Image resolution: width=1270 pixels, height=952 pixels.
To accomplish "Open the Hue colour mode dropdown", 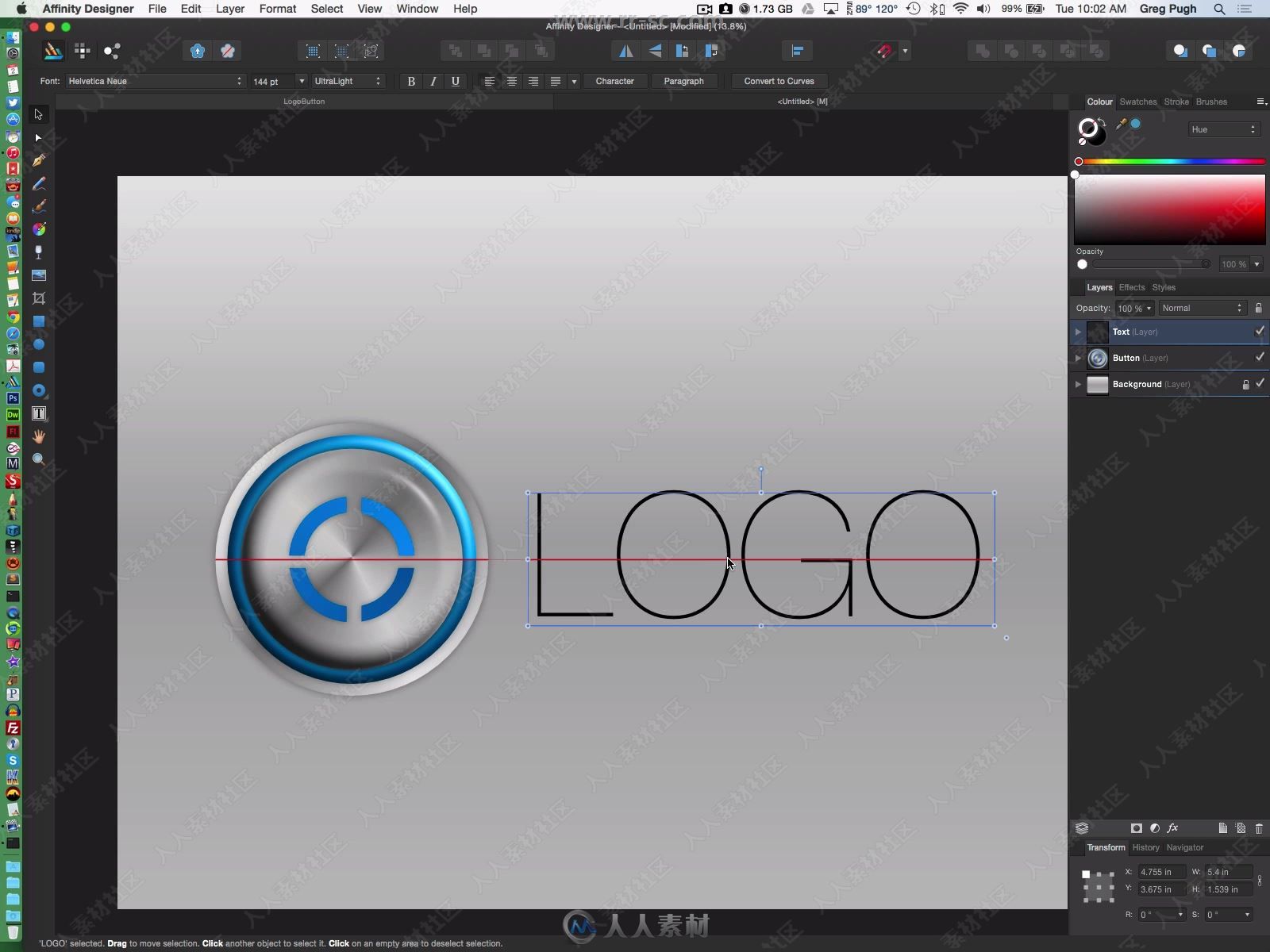I will coord(1223,129).
